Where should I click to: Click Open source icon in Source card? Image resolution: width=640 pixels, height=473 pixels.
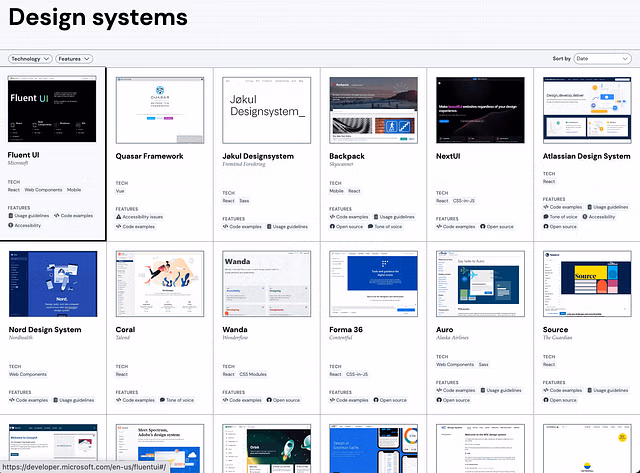point(546,400)
